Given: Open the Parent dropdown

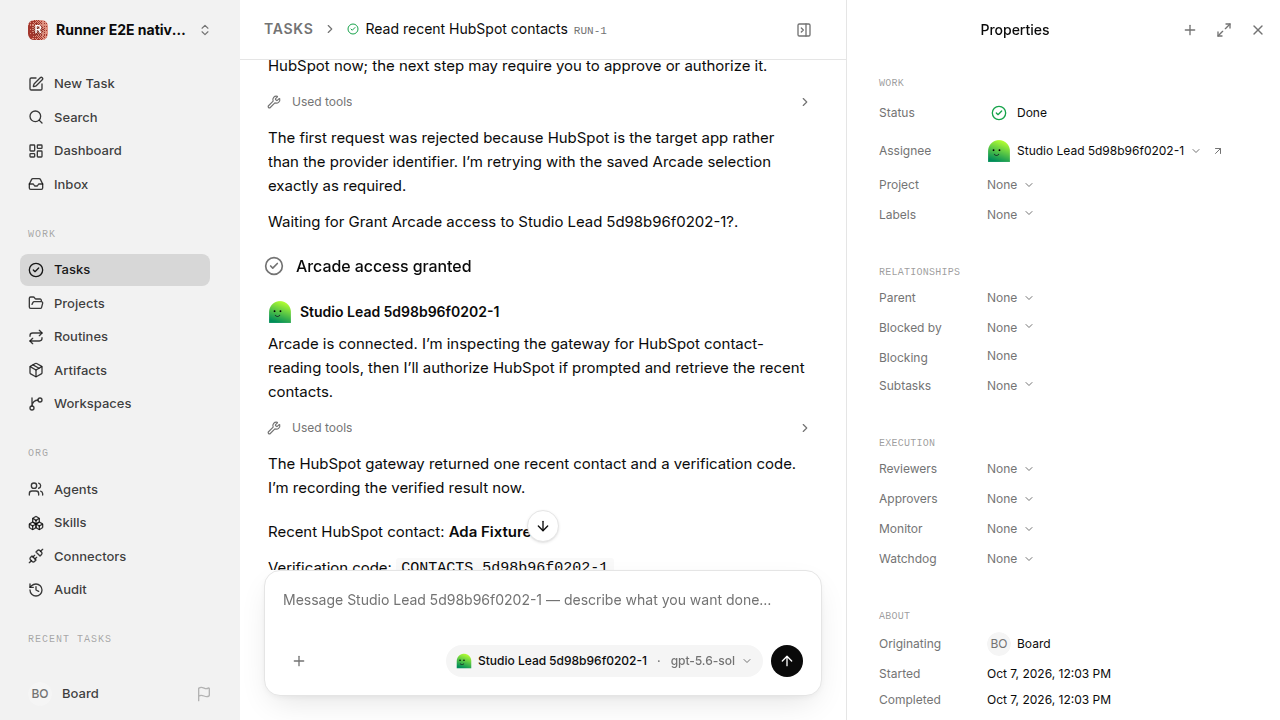Looking at the screenshot, I should click(1010, 298).
